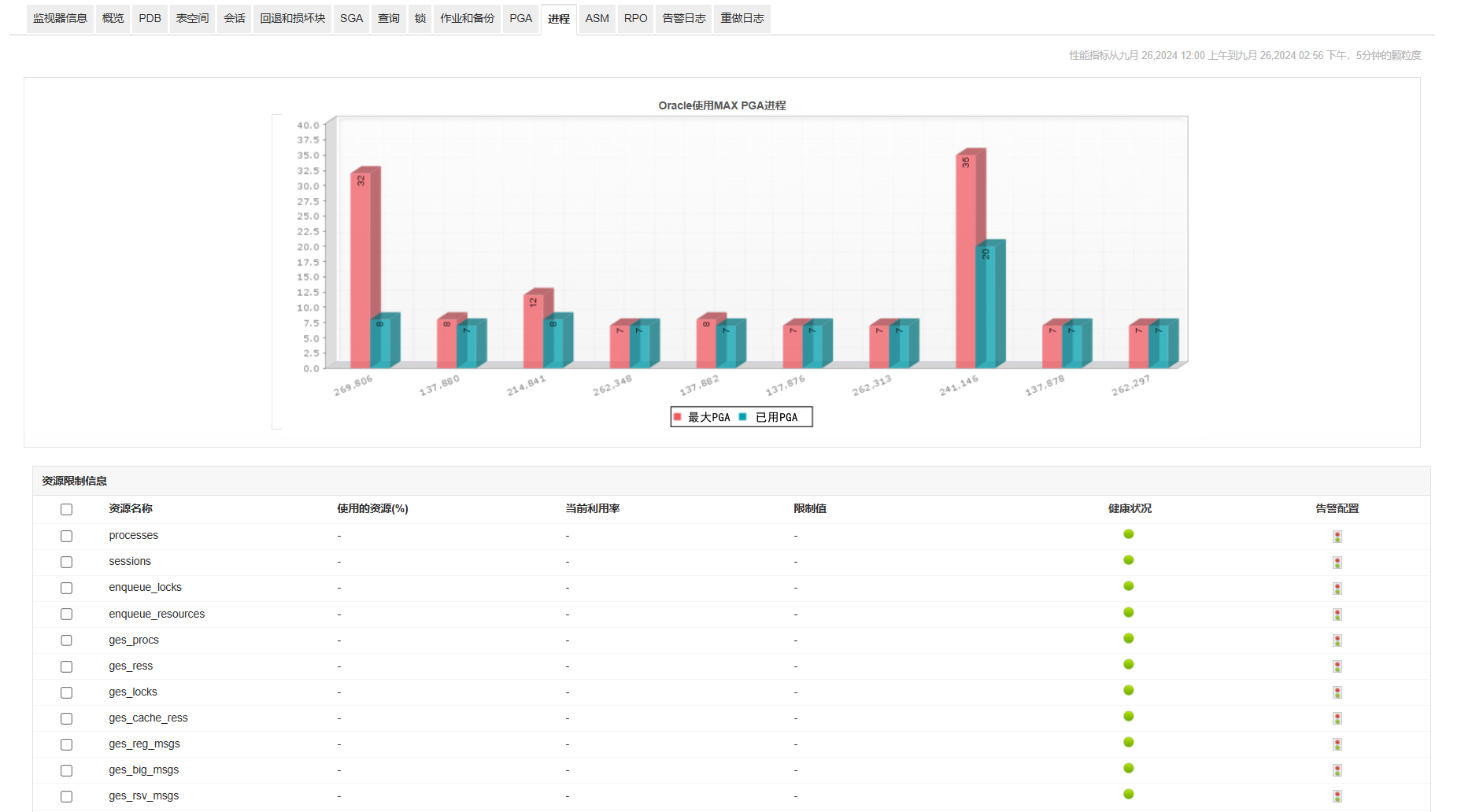1461x812 pixels.
Task: Check the ges_ress row checkbox
Action: pyautogui.click(x=66, y=667)
